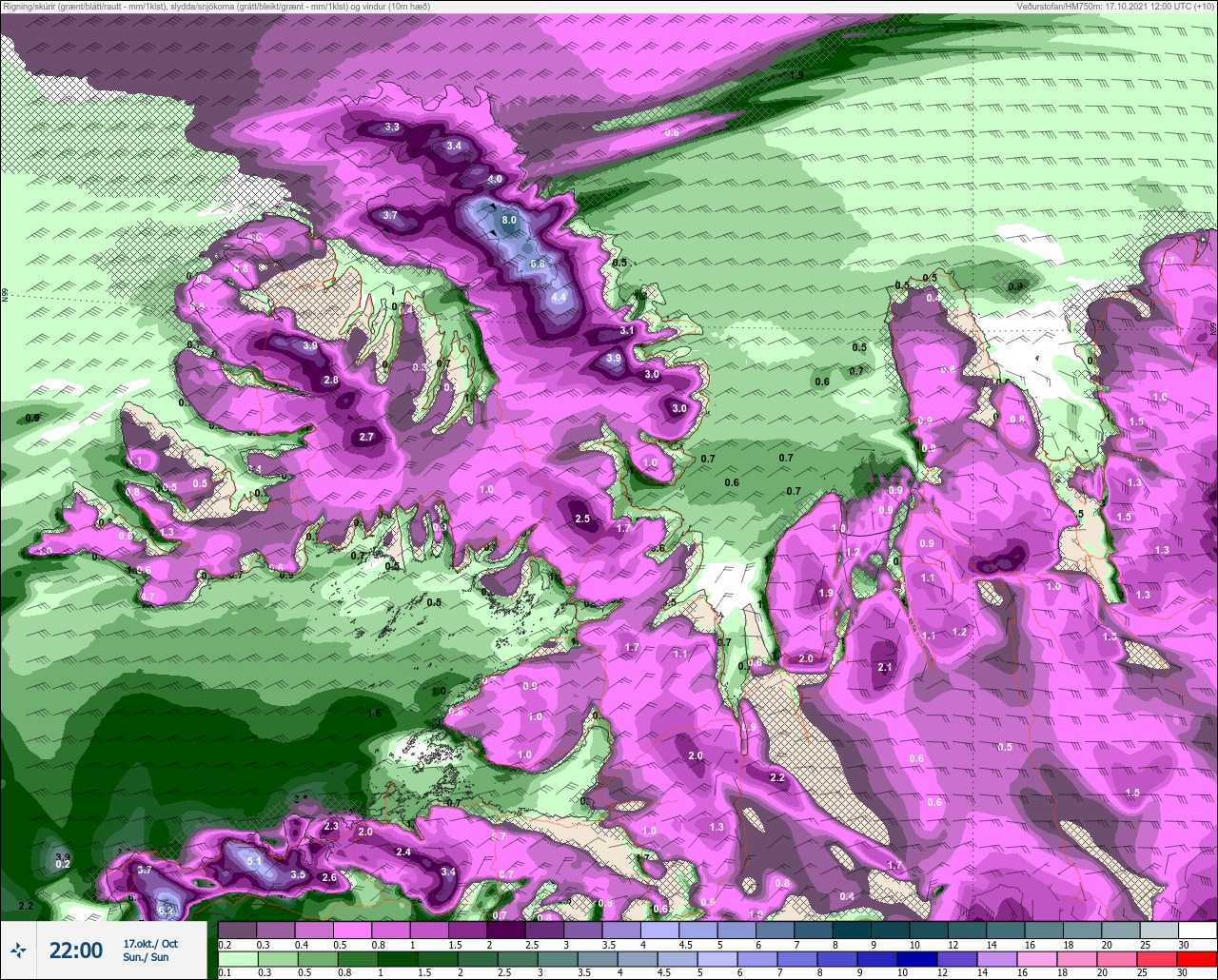The width and height of the screenshot is (1218, 980).
Task: Select the pale green 0.1 swatch in the lower legend row
Action: [237, 958]
